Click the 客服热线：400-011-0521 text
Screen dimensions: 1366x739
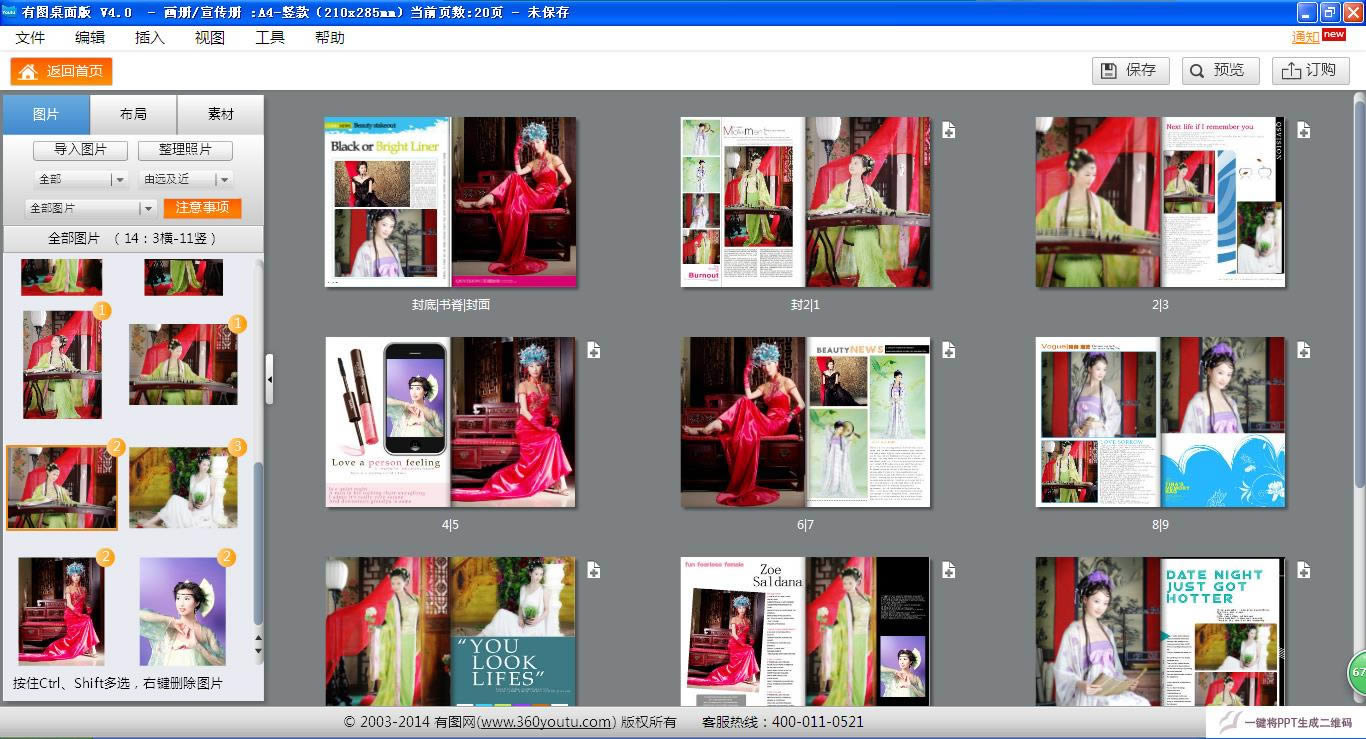click(783, 721)
